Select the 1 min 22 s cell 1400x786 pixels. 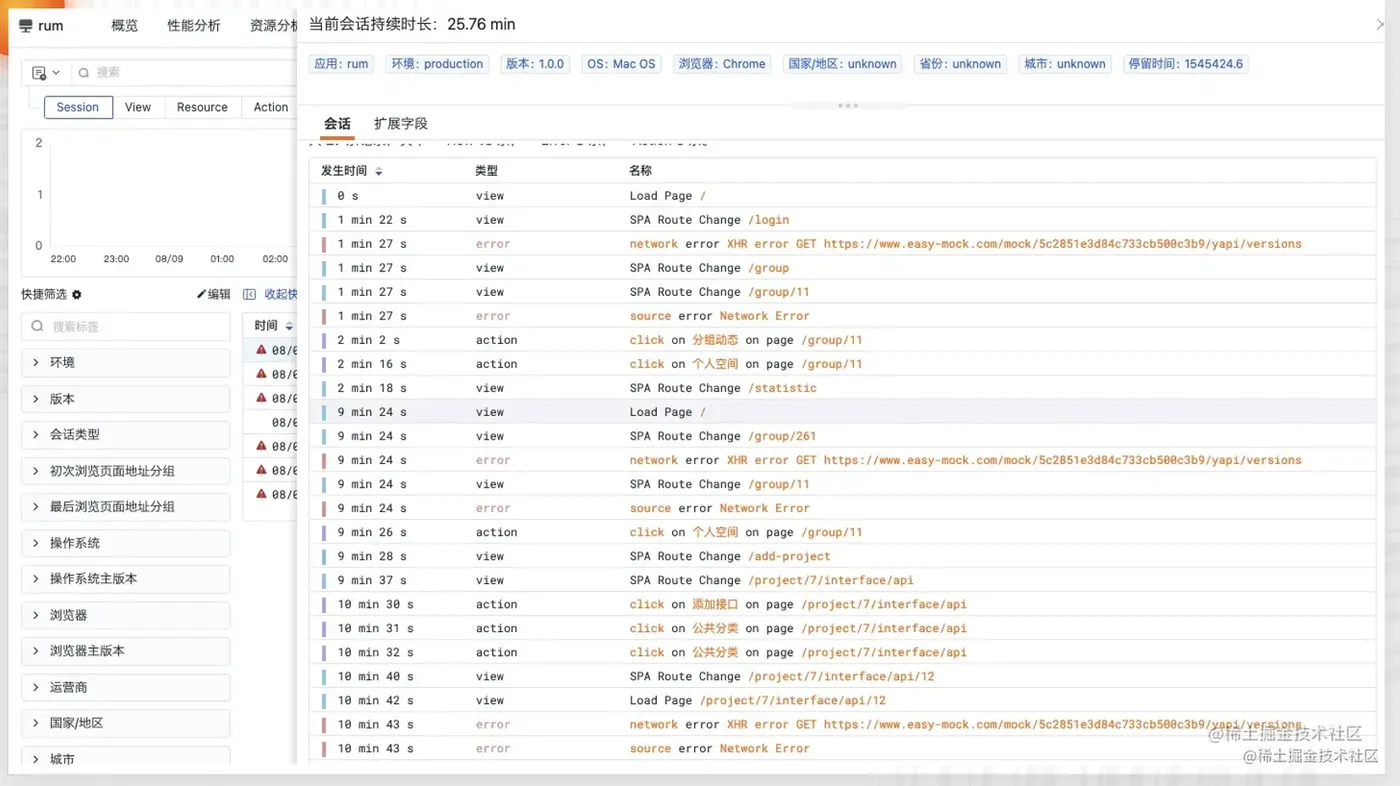click(x=372, y=220)
